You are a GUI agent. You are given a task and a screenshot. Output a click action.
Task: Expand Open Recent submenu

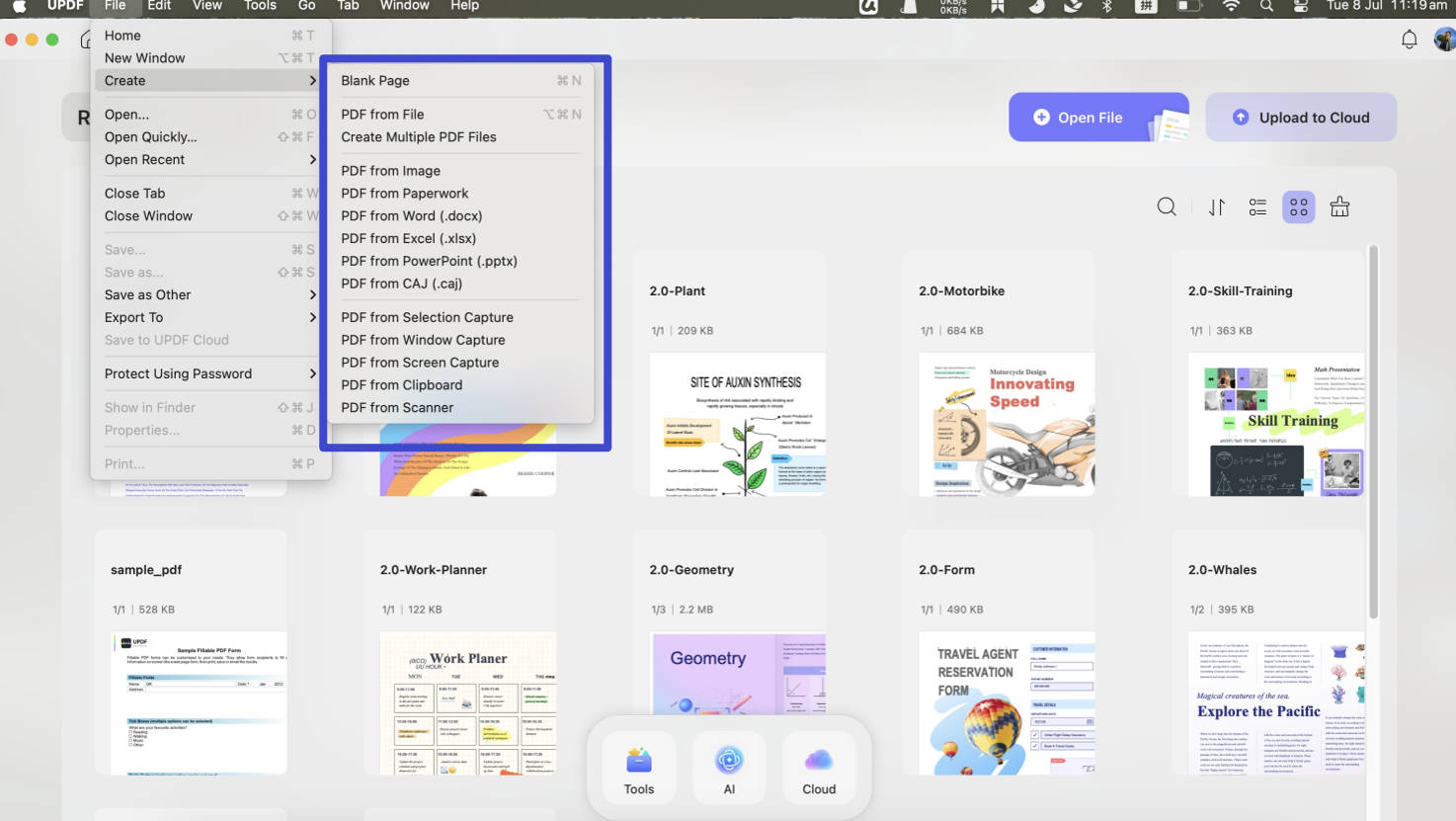coord(312,160)
